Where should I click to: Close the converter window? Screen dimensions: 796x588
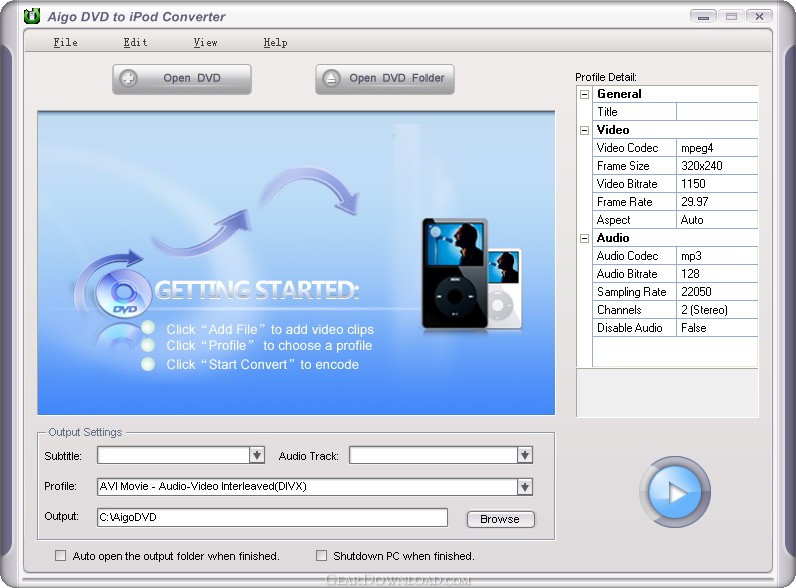click(759, 17)
